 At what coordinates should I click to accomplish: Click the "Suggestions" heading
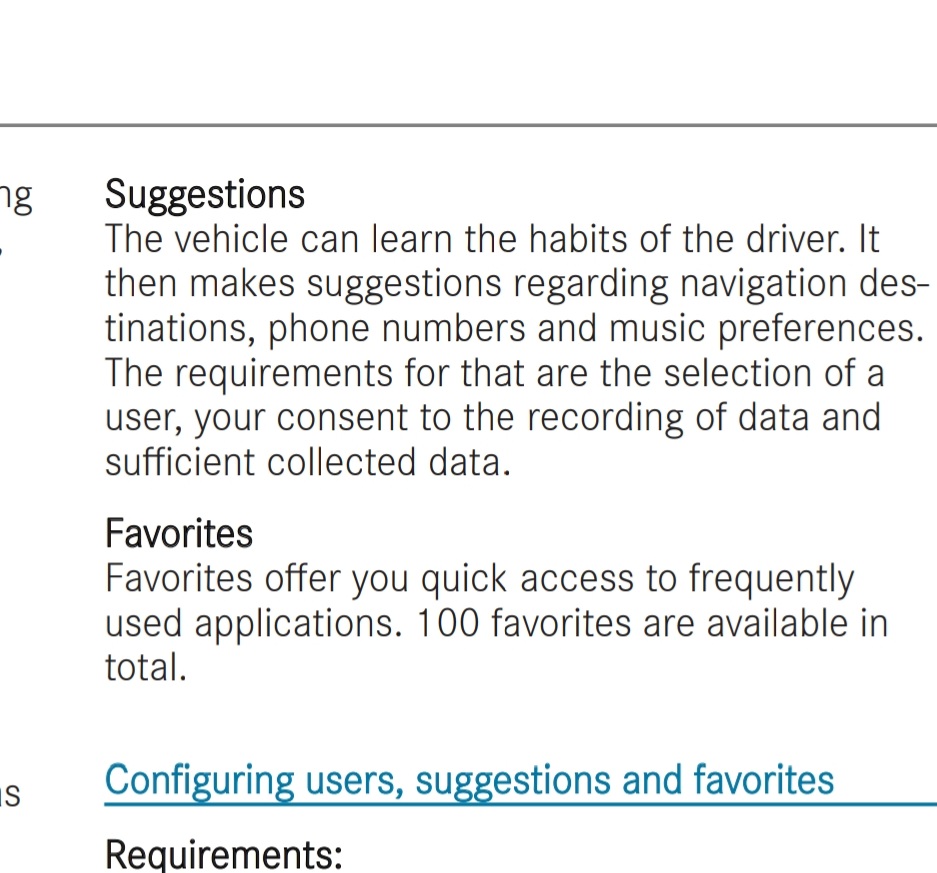click(205, 195)
